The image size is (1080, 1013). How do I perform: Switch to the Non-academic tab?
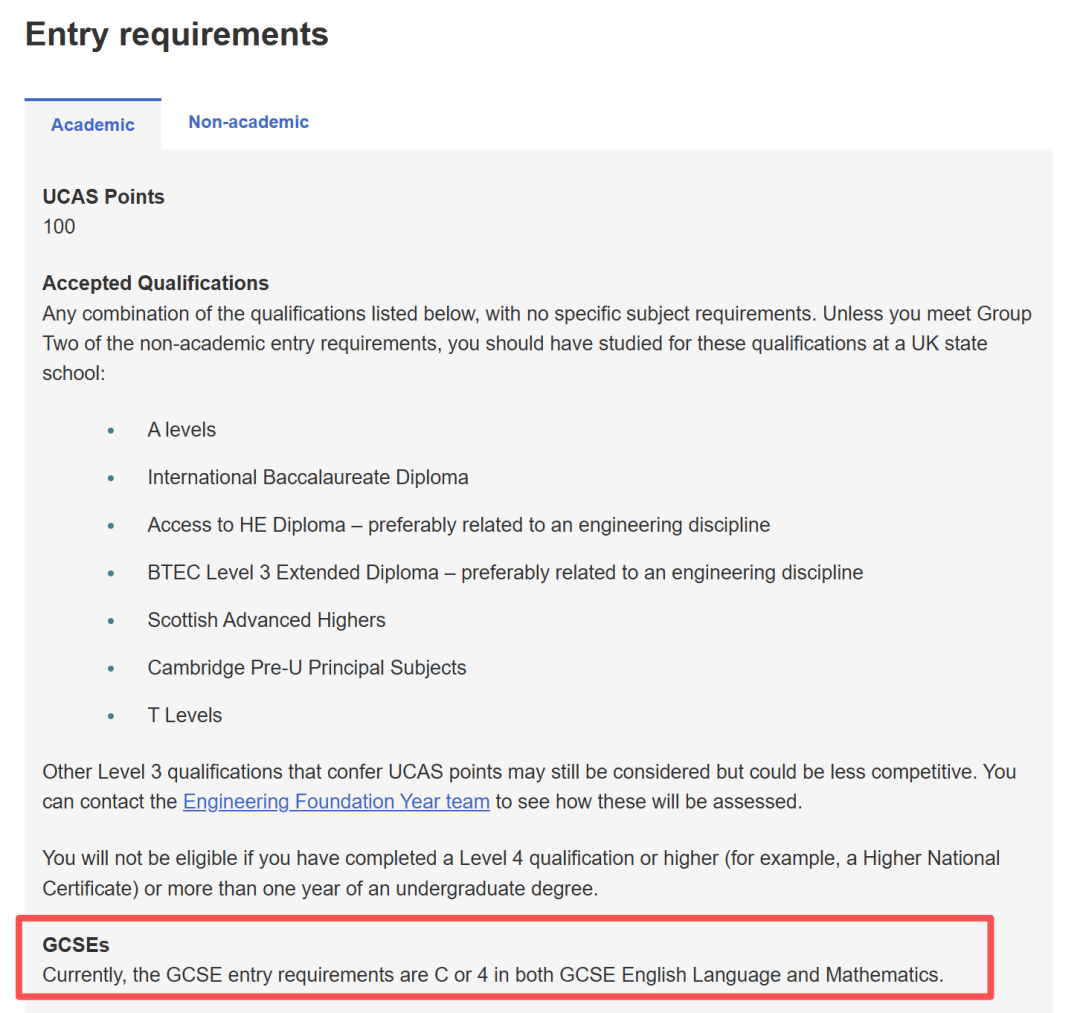tap(249, 122)
